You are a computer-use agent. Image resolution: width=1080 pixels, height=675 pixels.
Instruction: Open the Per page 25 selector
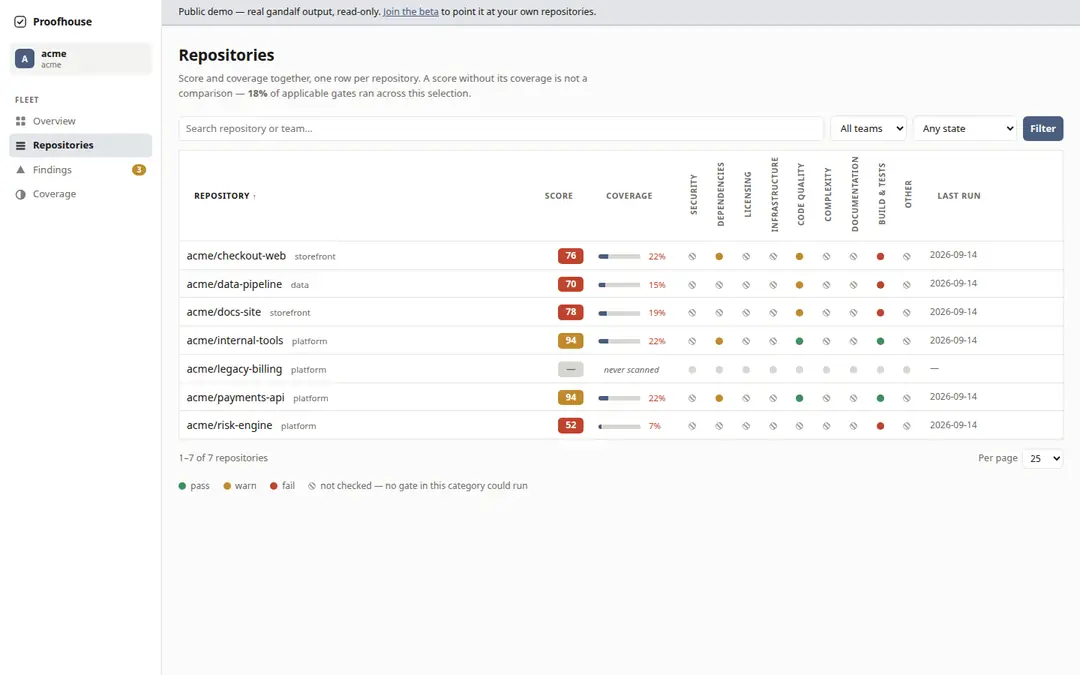click(1043, 458)
